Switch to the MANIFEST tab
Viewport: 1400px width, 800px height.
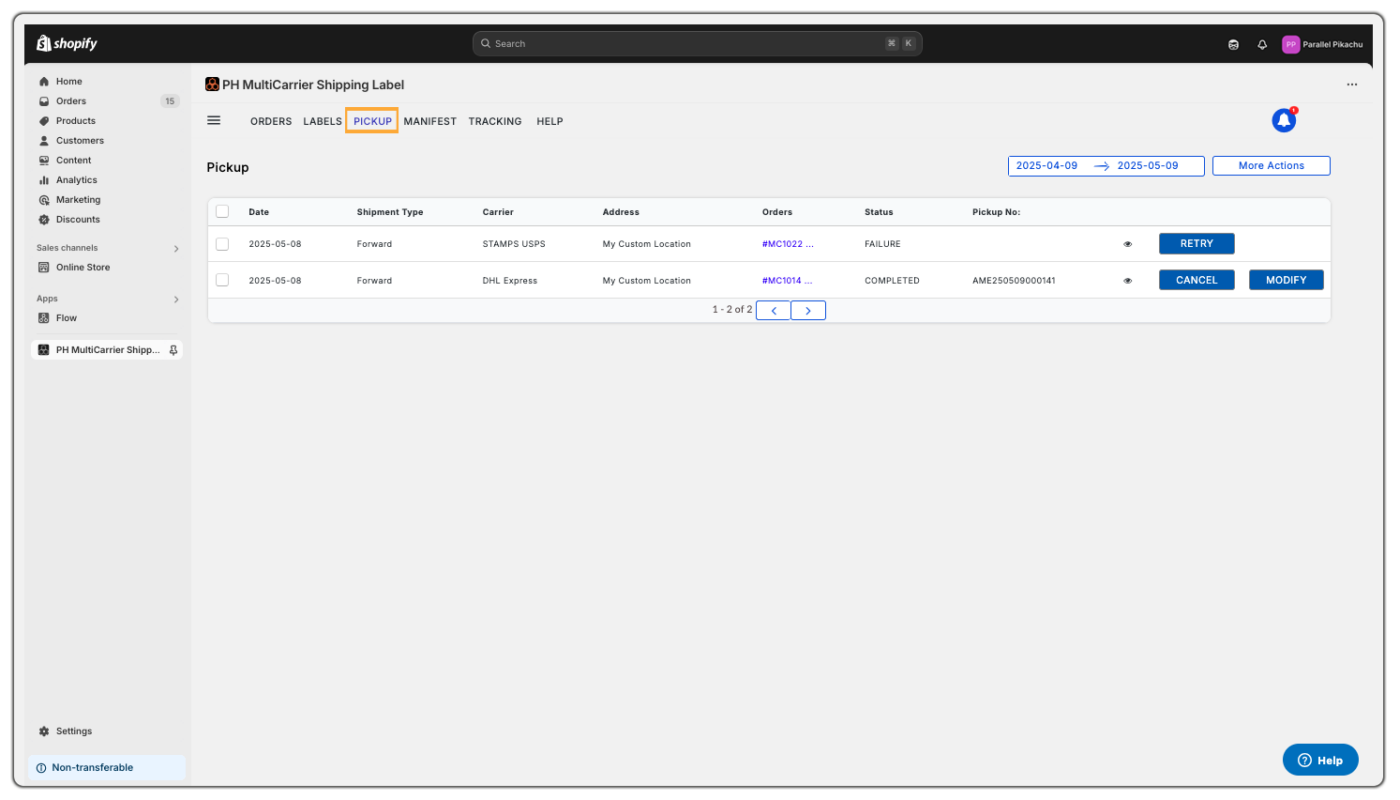tap(430, 121)
